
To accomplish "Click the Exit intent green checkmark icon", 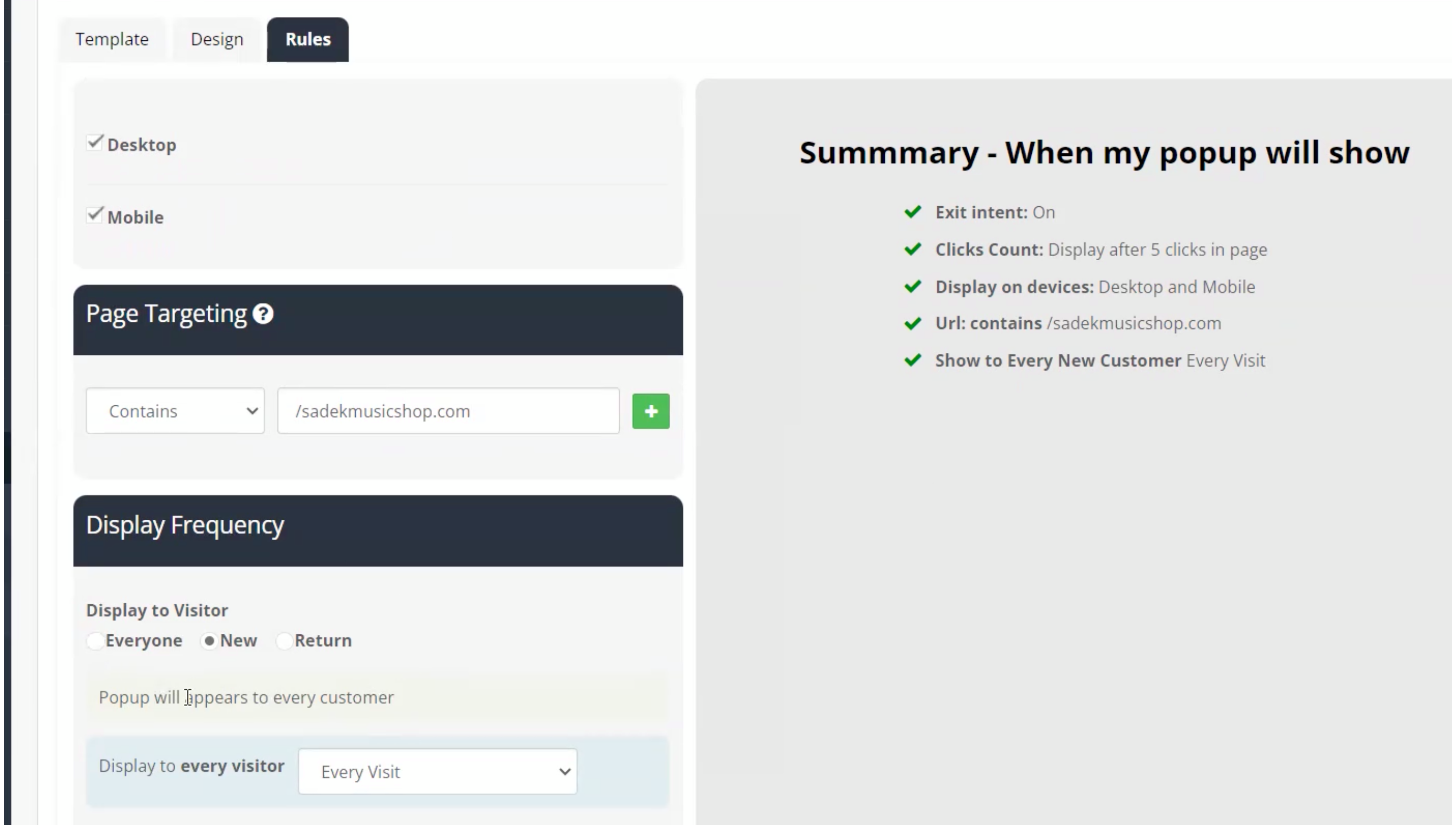I will (913, 212).
